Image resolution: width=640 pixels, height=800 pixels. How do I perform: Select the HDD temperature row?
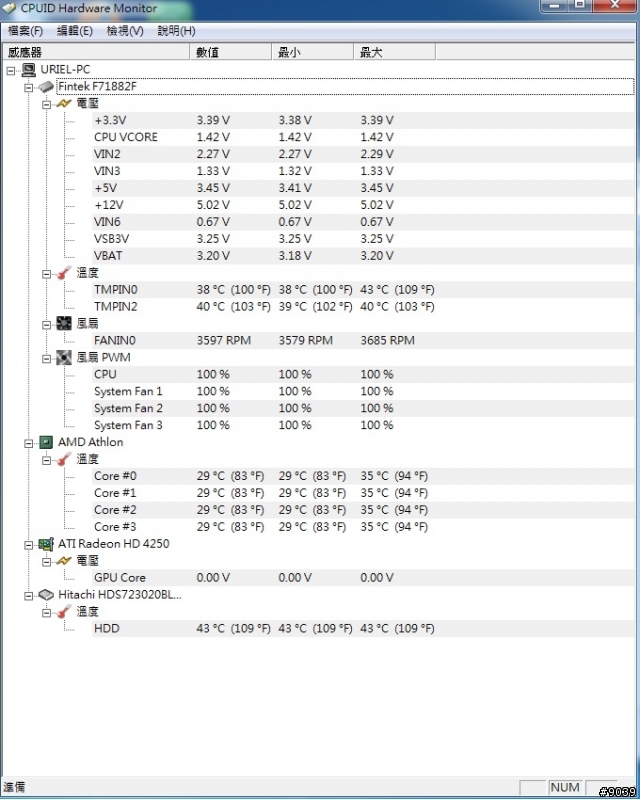(363, 629)
